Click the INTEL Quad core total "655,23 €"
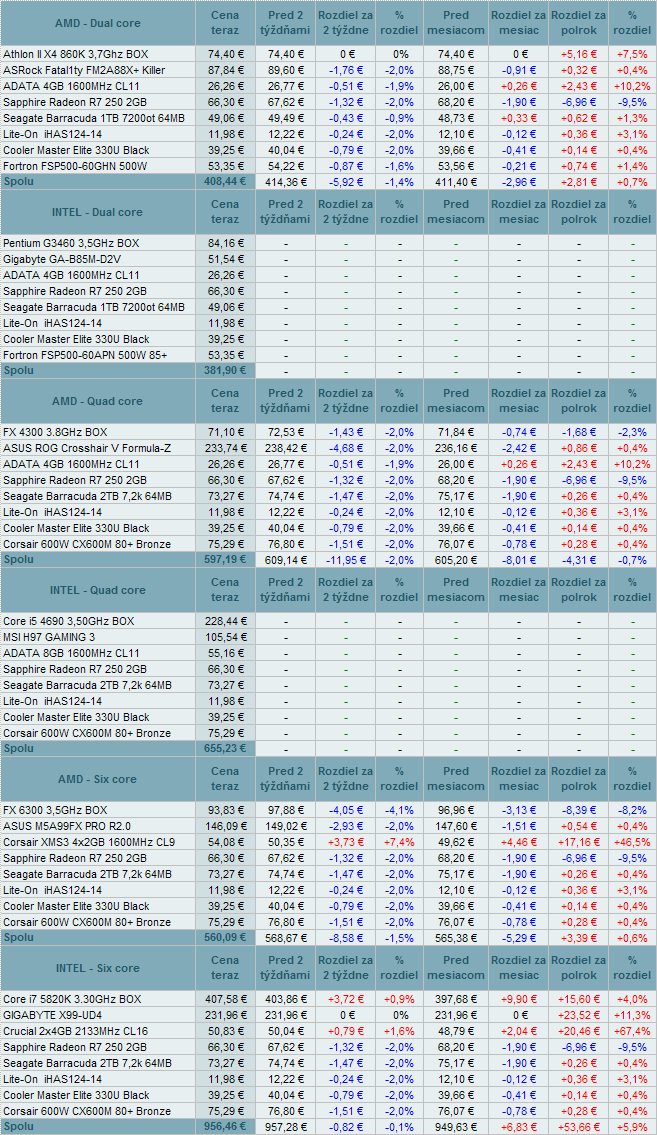The width and height of the screenshot is (657, 1135). tap(227, 748)
